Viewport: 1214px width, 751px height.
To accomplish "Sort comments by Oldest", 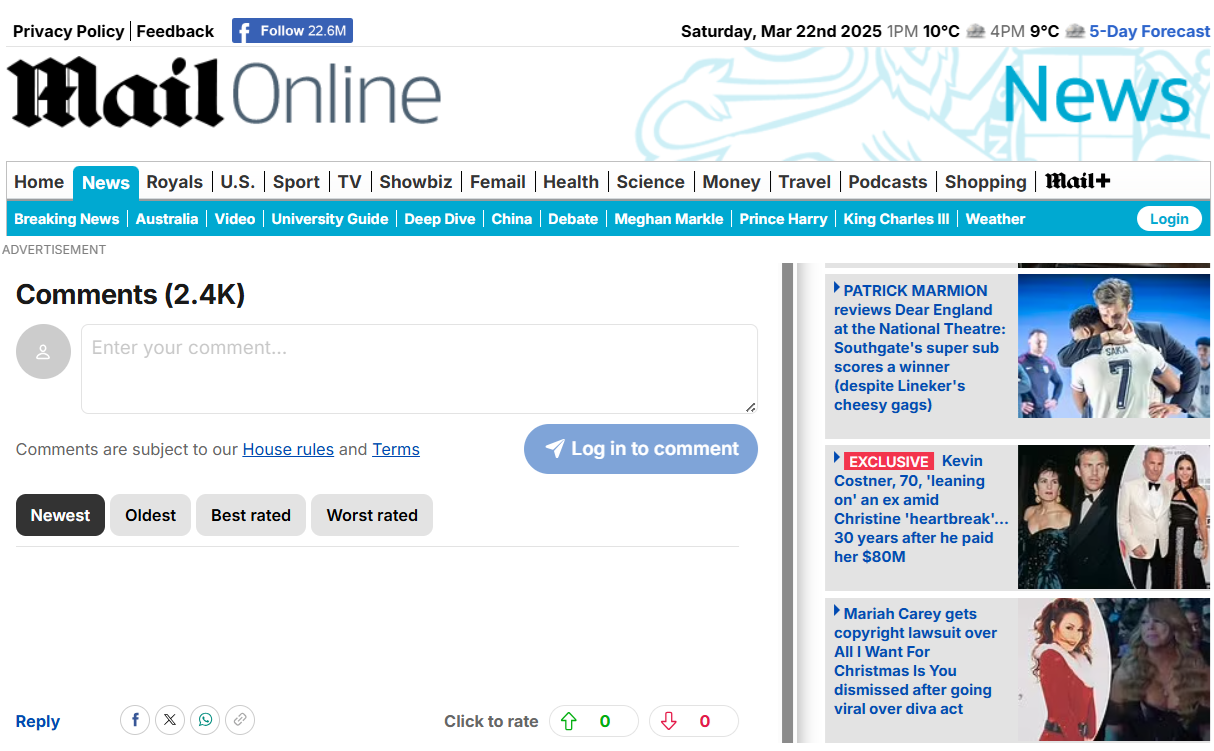I will click(150, 515).
